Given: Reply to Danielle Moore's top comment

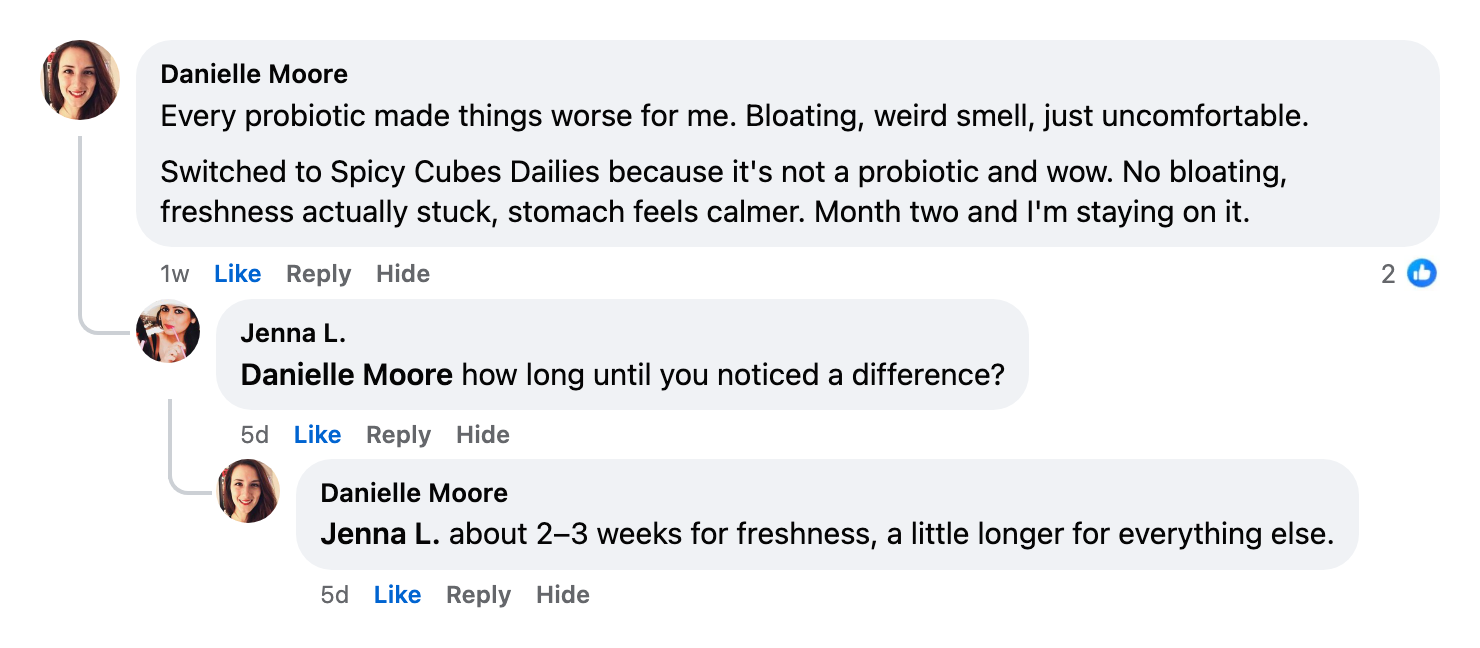Looking at the screenshot, I should coord(318,272).
